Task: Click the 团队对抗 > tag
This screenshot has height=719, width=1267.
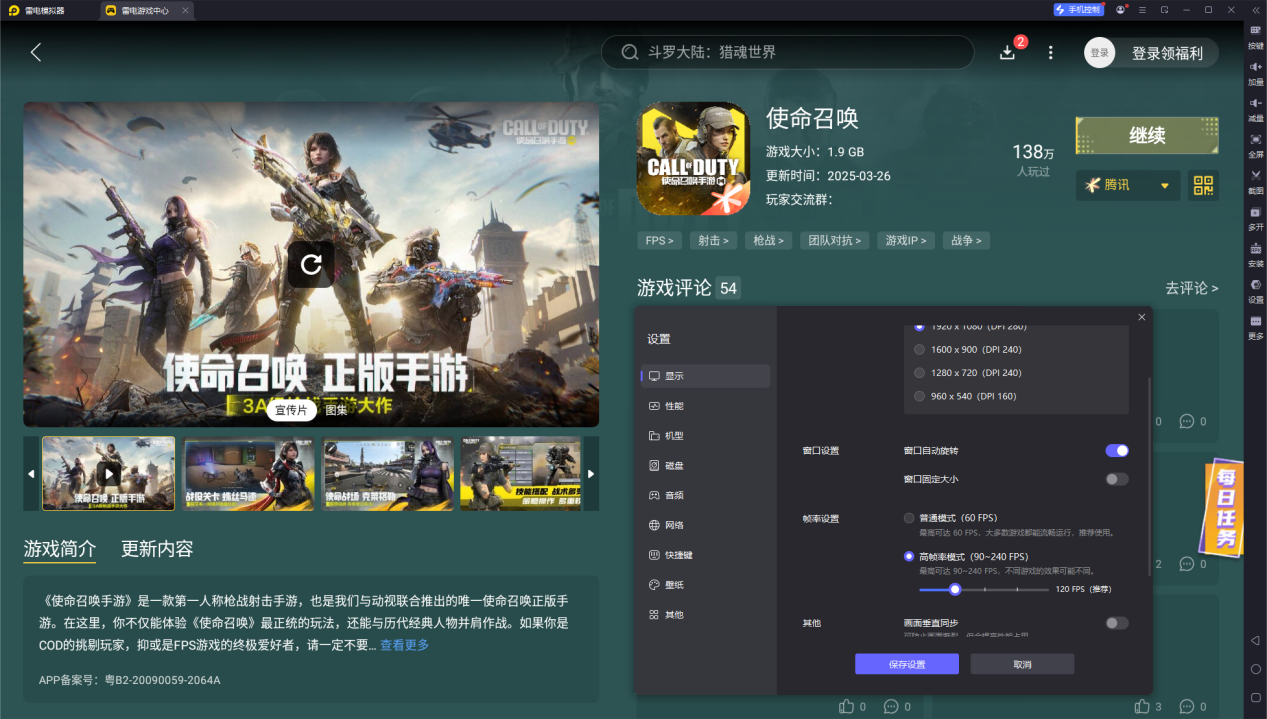Action: tap(834, 240)
